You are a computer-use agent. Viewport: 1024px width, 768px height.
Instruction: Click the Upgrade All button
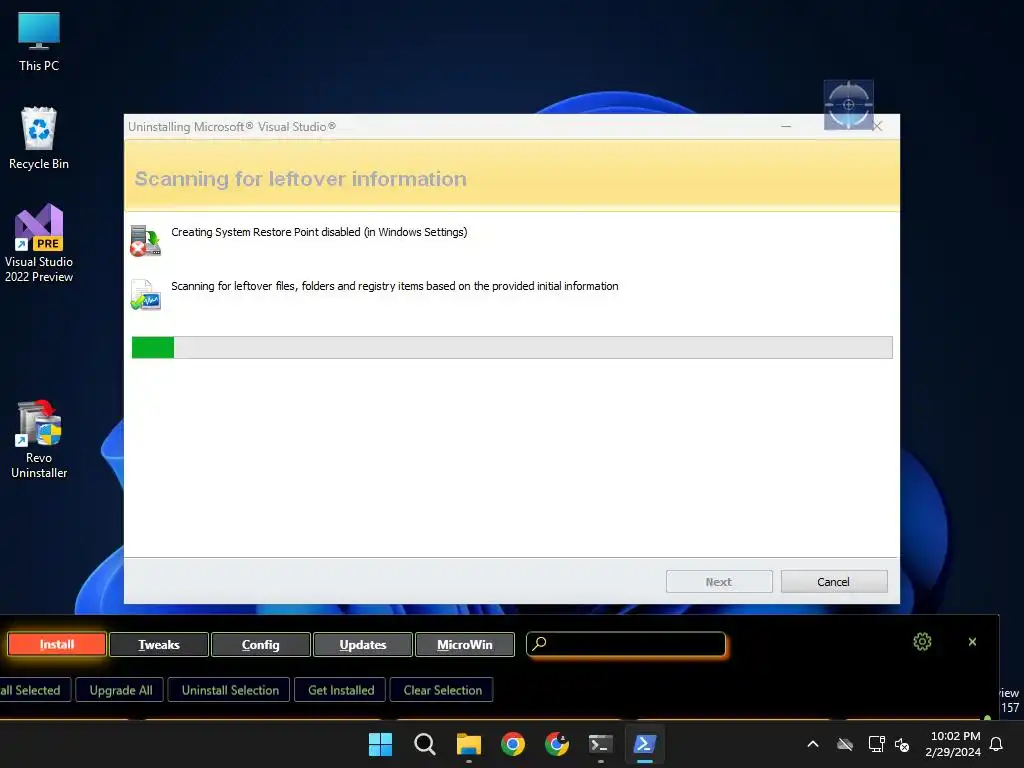121,690
